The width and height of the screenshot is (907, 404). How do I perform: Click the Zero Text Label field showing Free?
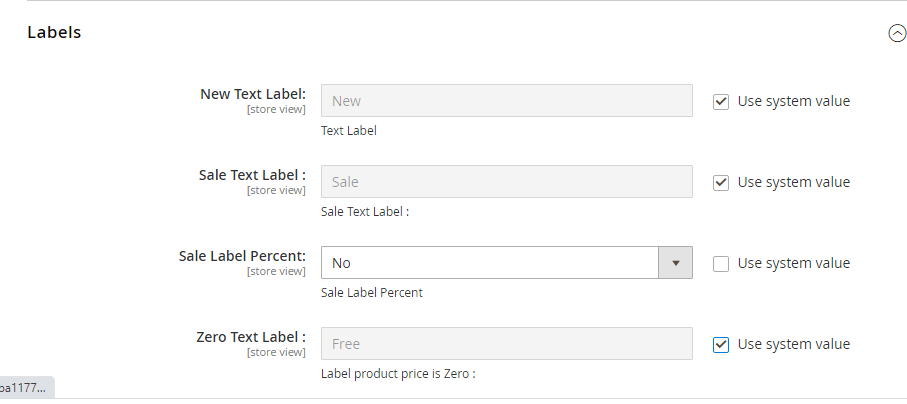(x=506, y=344)
